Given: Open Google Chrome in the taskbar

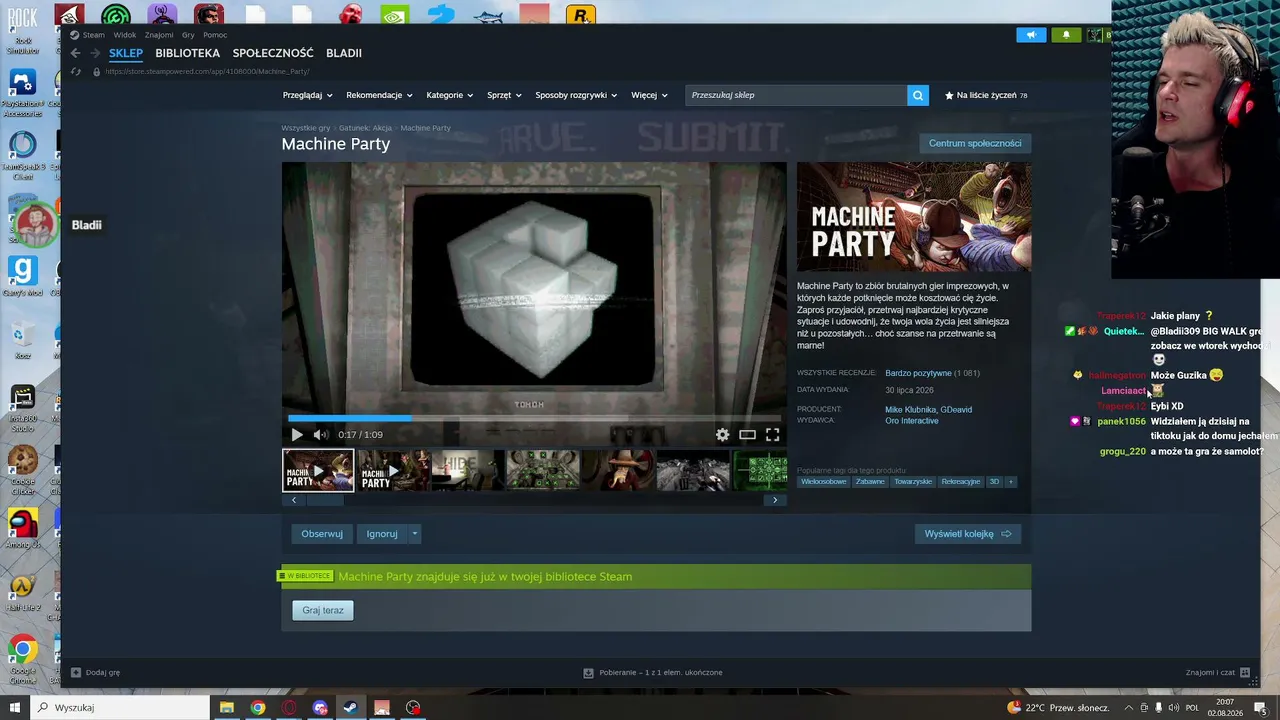Looking at the screenshot, I should [x=258, y=708].
